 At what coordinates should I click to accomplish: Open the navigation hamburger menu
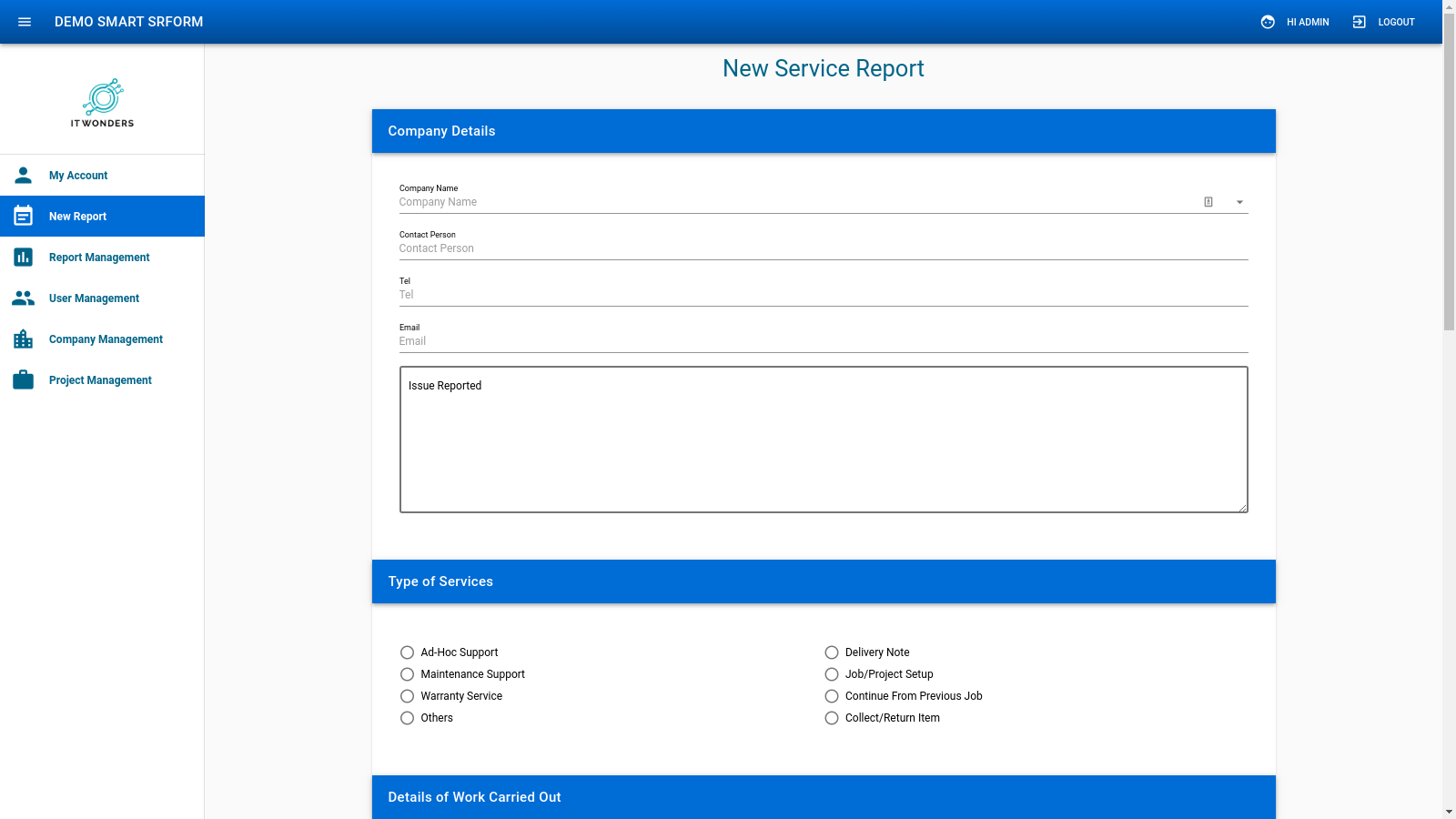point(24,22)
